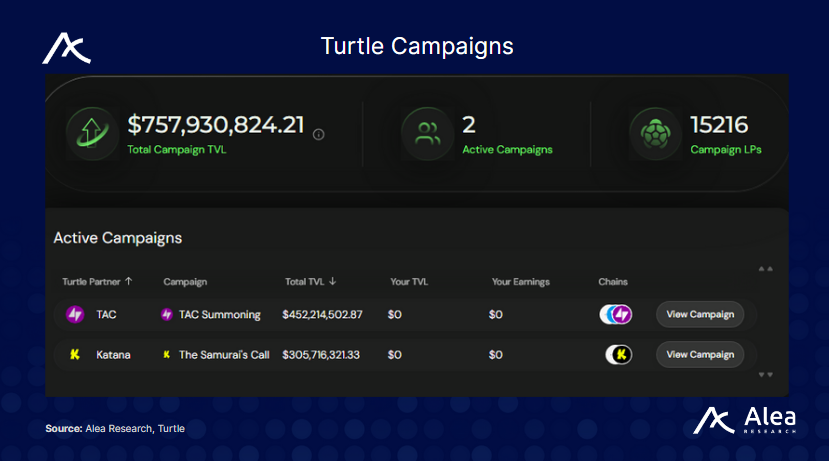
Task: Sort by Turtle Partner column arrow
Action: (x=128, y=281)
